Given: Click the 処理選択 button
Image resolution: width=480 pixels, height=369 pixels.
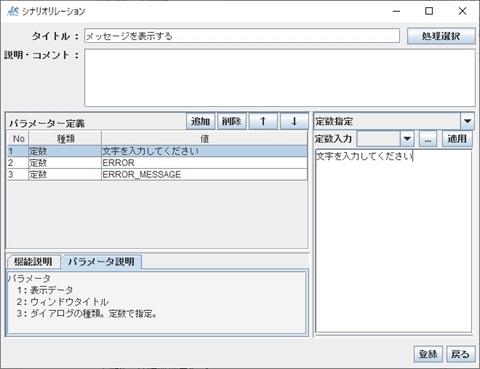Looking at the screenshot, I should 441,36.
